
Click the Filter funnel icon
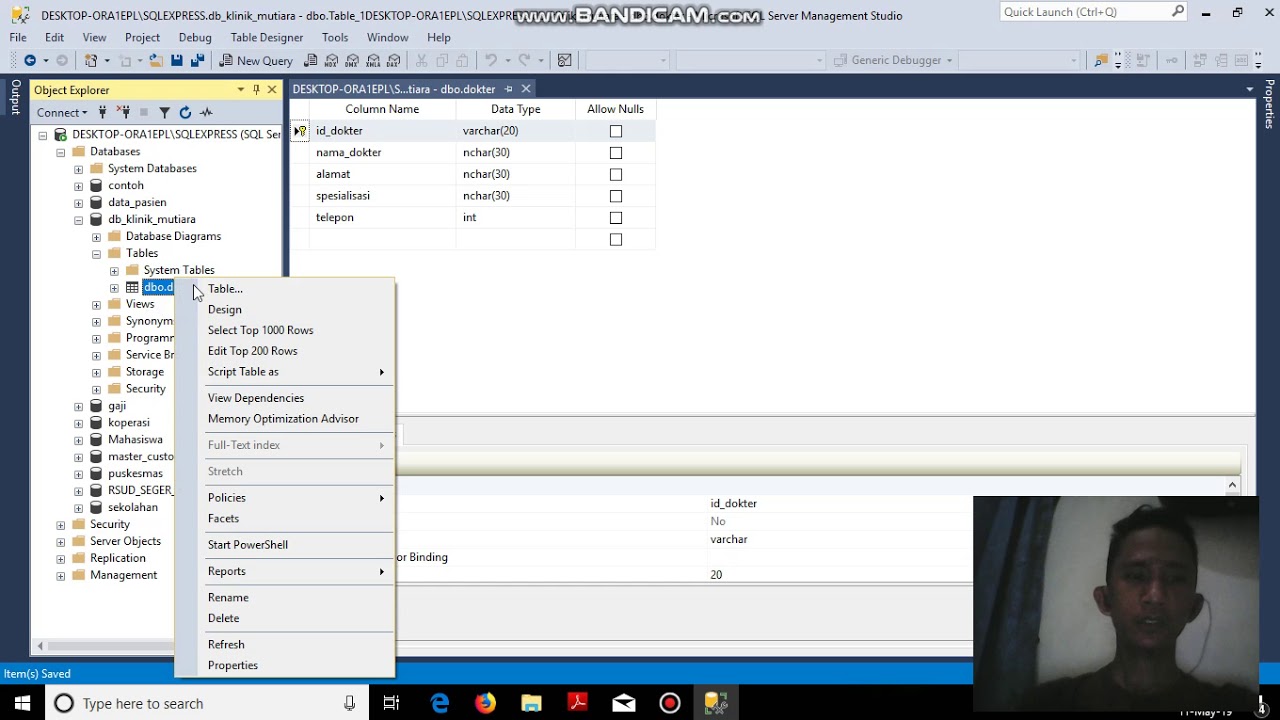[x=165, y=112]
